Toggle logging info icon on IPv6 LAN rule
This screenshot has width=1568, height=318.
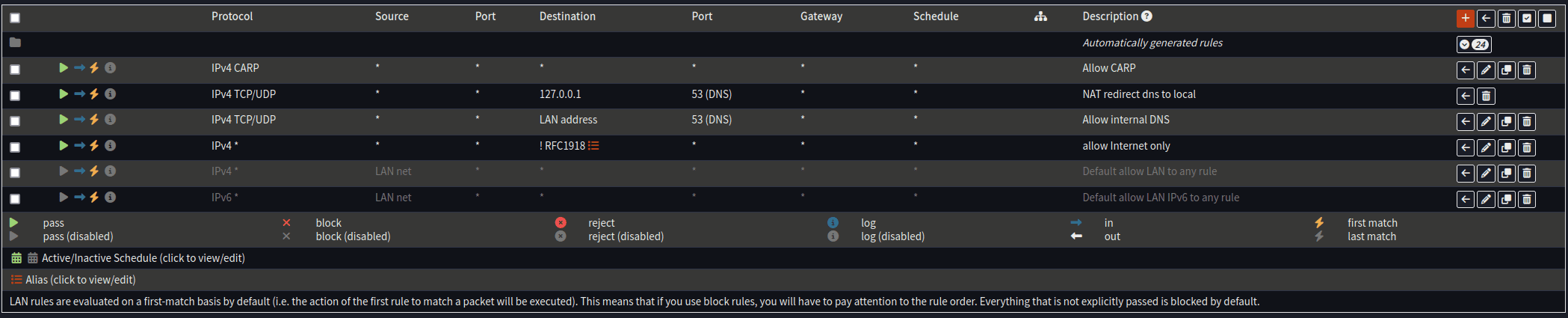[110, 198]
